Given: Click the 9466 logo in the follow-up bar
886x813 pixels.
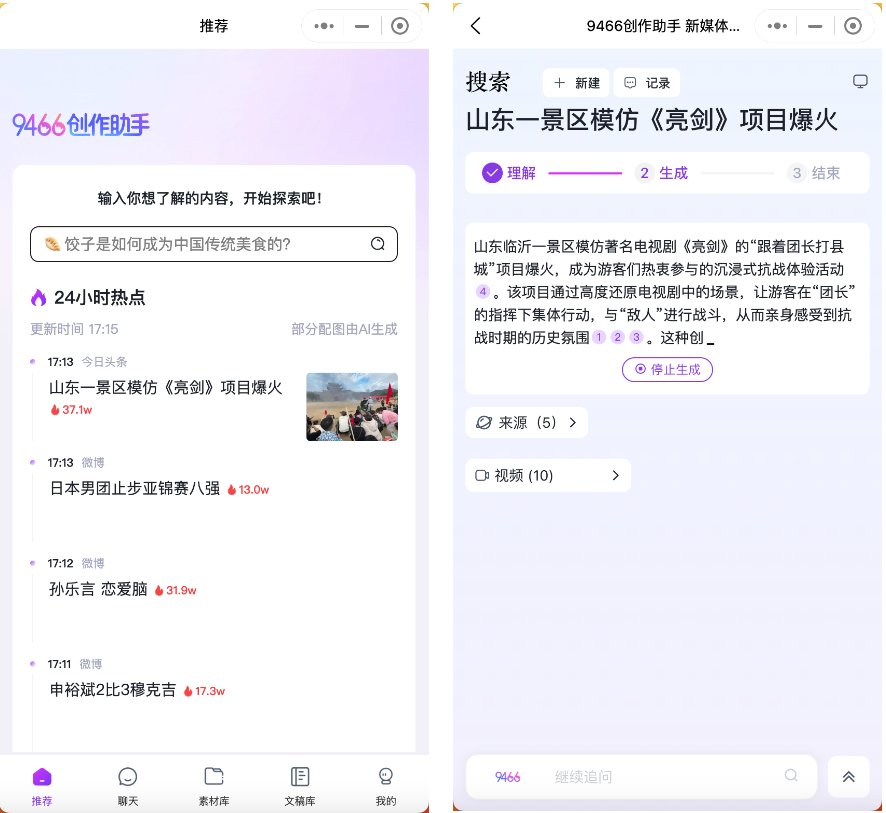Looking at the screenshot, I should click(x=507, y=777).
